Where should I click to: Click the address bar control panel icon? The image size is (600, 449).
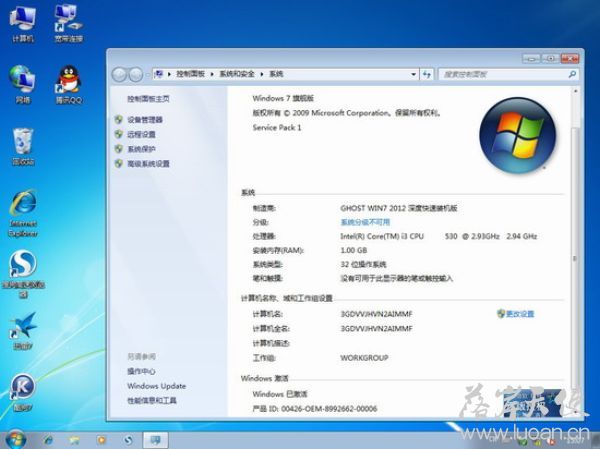click(x=158, y=74)
